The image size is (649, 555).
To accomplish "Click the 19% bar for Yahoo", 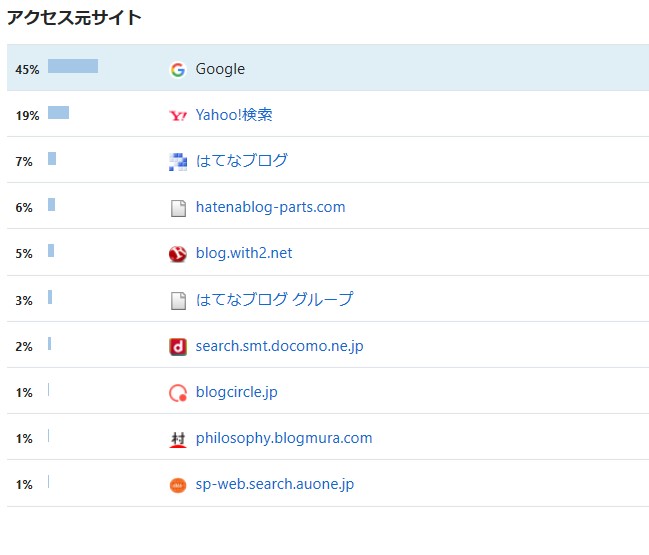I will (x=58, y=113).
